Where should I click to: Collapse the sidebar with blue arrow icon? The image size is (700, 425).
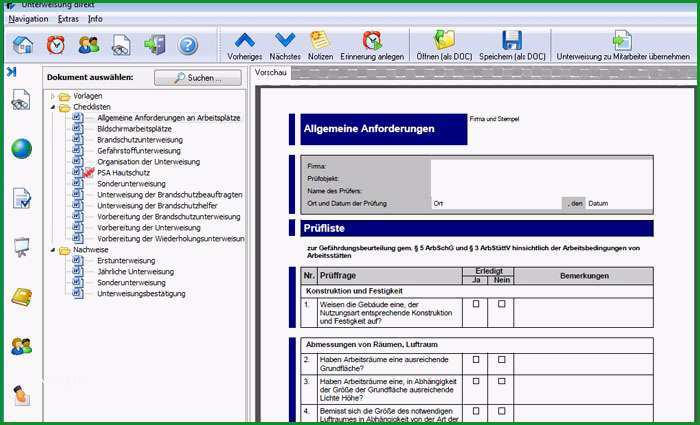(x=12, y=72)
